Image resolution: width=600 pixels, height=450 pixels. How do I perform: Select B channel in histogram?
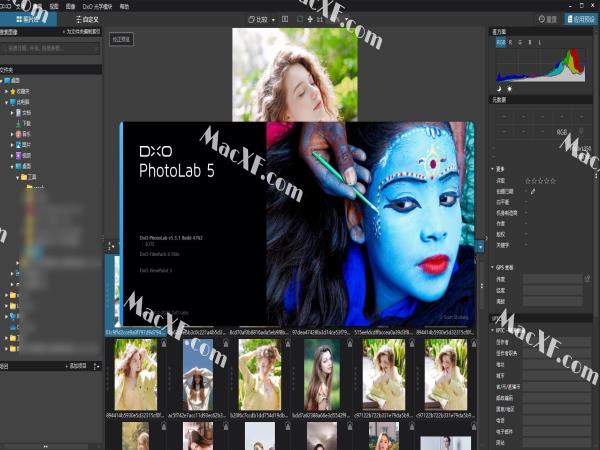(530, 42)
